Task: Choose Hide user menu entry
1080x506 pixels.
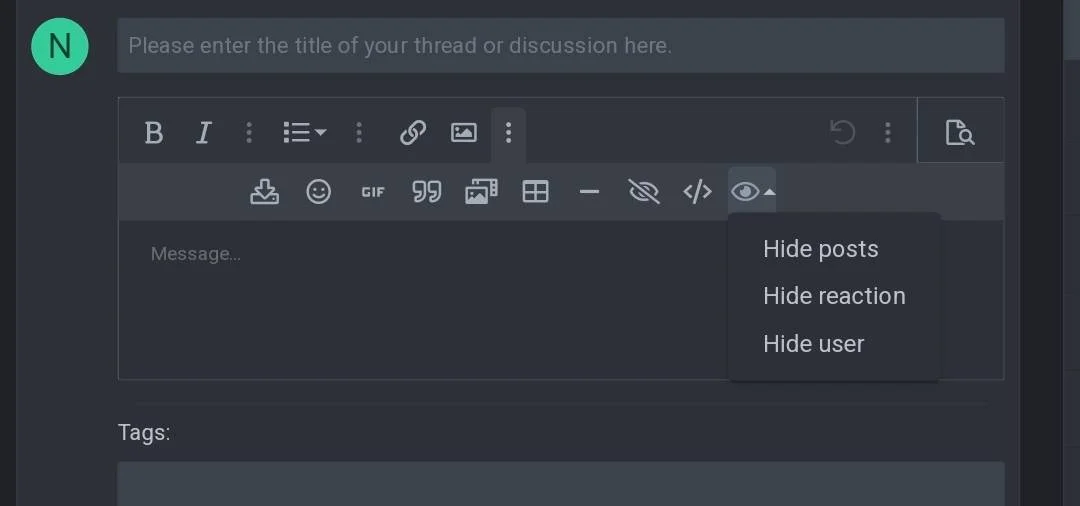Action: (813, 344)
